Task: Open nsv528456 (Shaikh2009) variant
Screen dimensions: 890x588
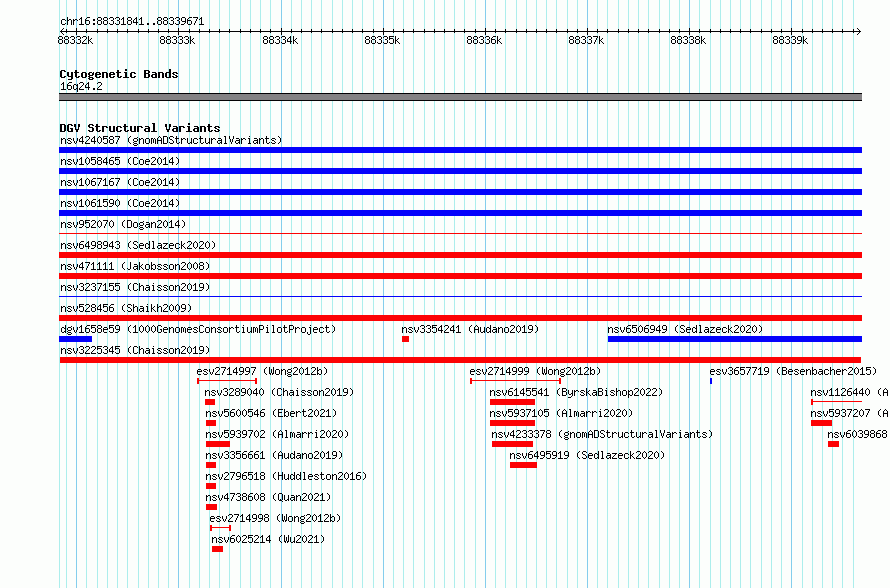Action: (x=126, y=308)
